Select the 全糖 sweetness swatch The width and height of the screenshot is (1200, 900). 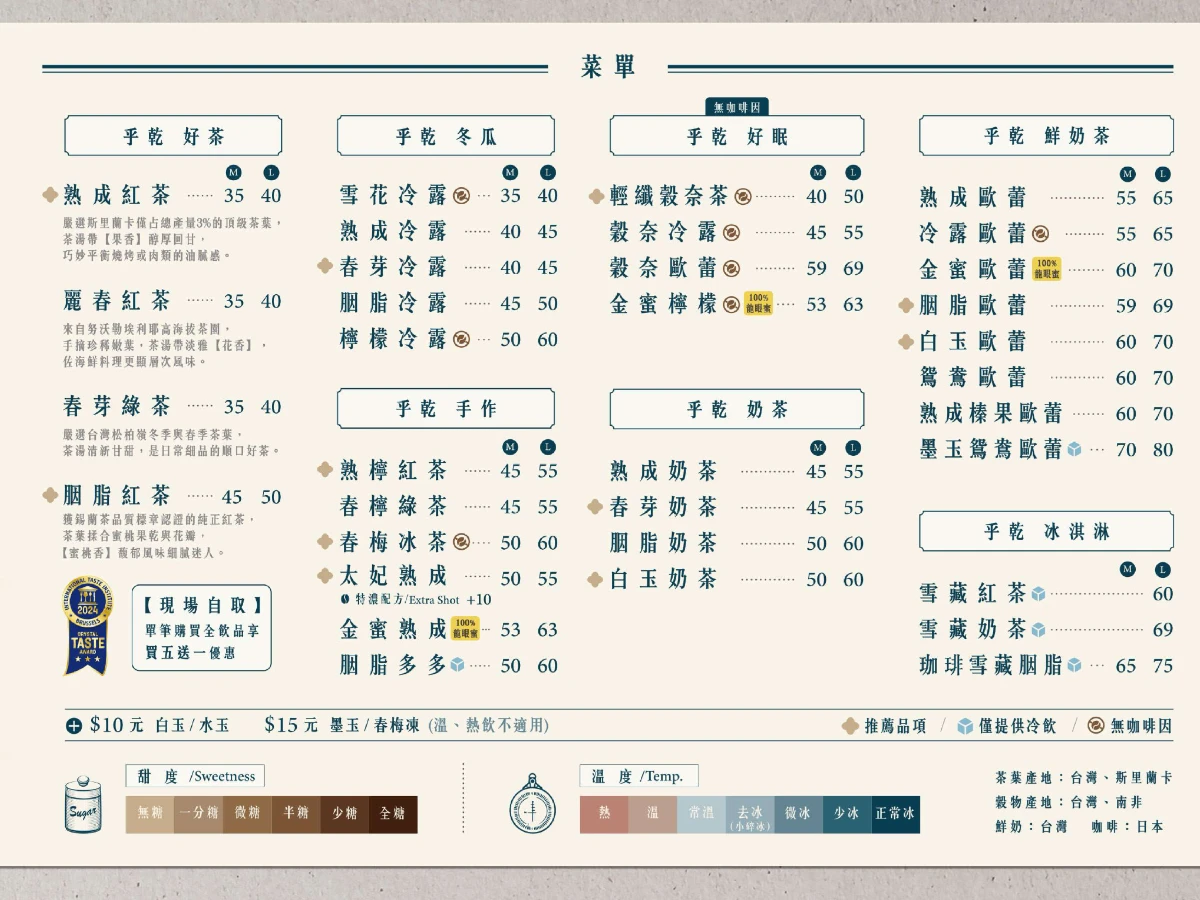pyautogui.click(x=393, y=814)
